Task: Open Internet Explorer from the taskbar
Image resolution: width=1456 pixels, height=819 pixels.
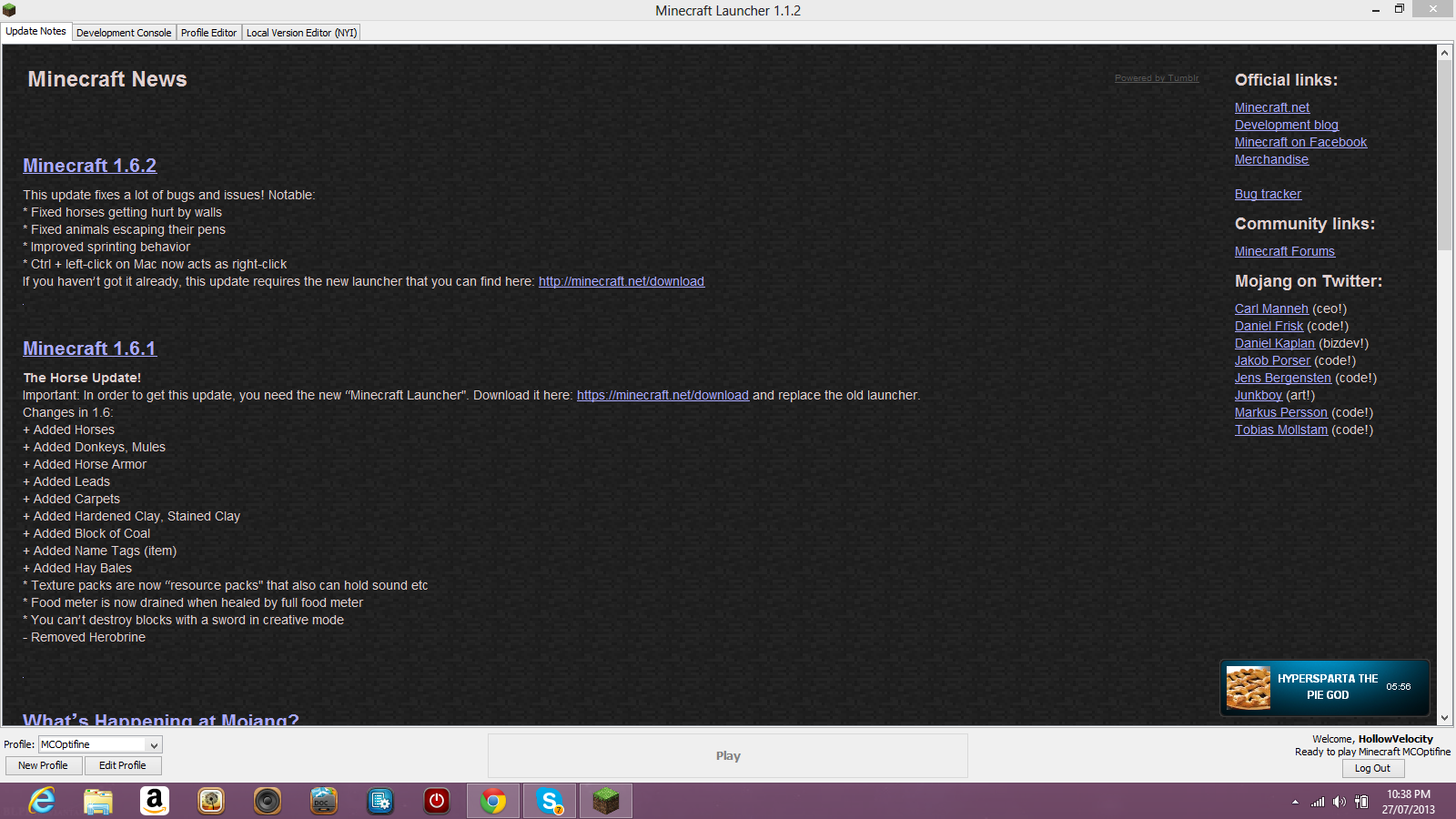Action: pos(42,801)
